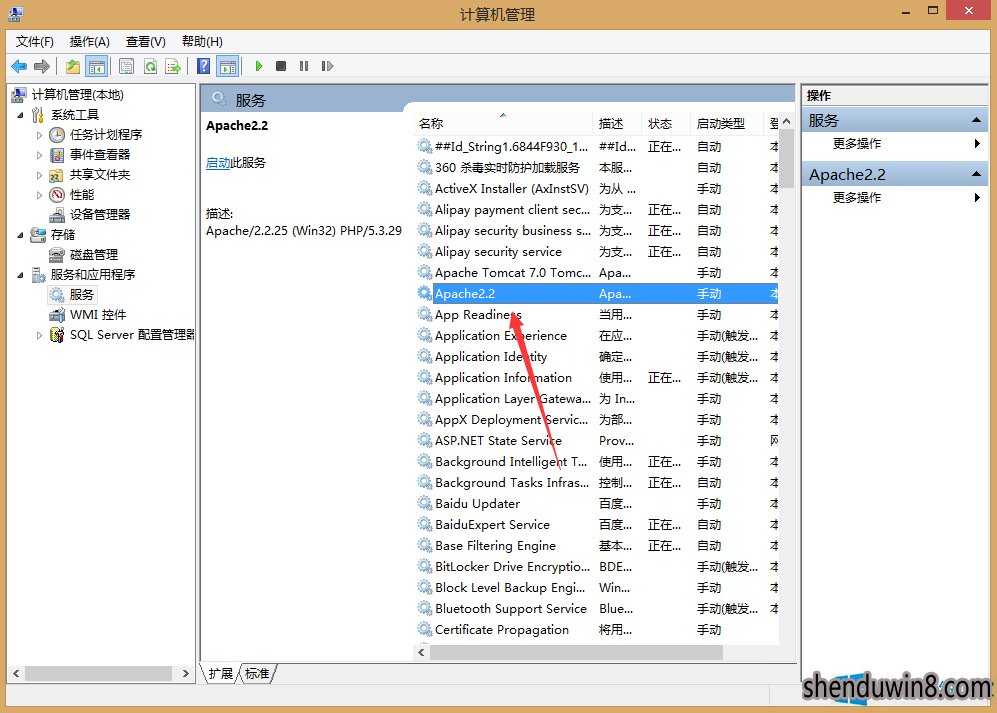Expand the 事件查看器 node
997x713 pixels.
(39, 155)
